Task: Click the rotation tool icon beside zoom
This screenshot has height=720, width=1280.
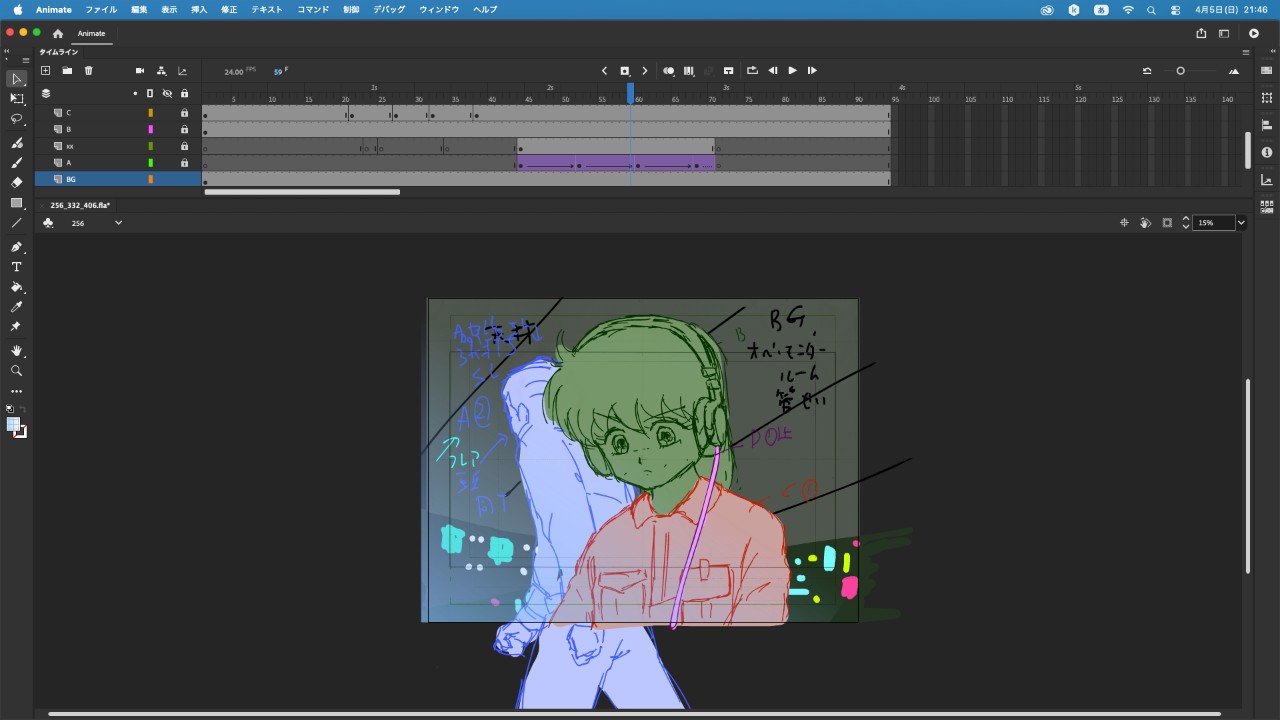Action: [1145, 223]
